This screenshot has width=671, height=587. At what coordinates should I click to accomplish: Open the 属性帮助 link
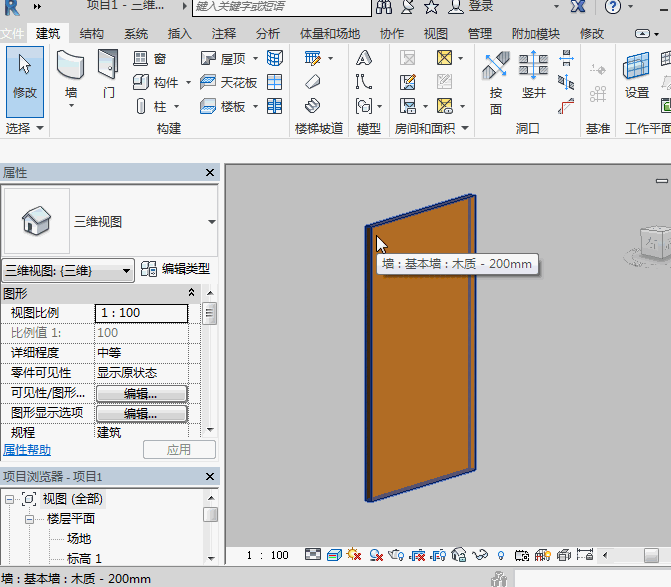click(x=28, y=450)
